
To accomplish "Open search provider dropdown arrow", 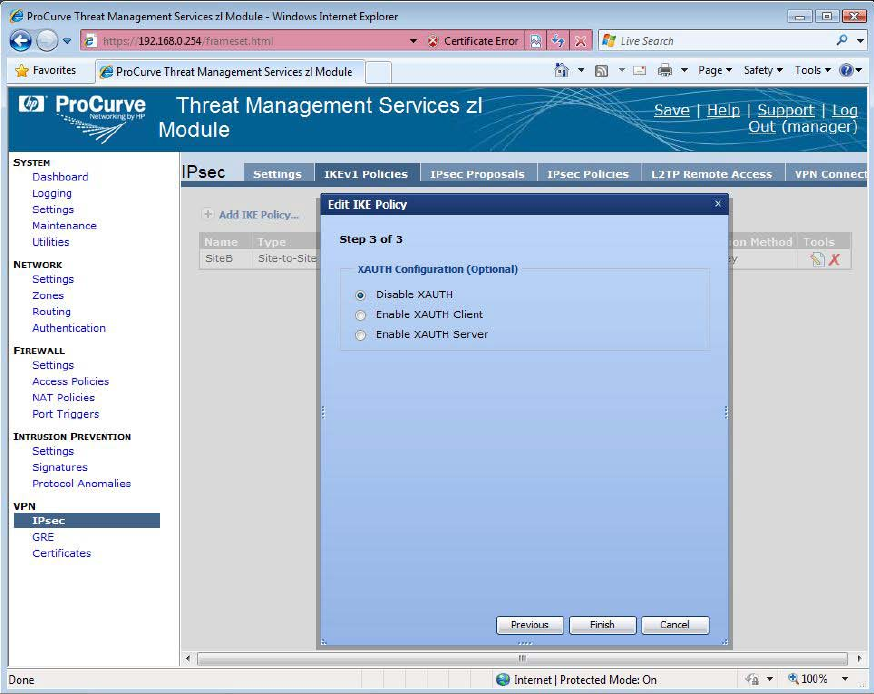I will [x=860, y=41].
